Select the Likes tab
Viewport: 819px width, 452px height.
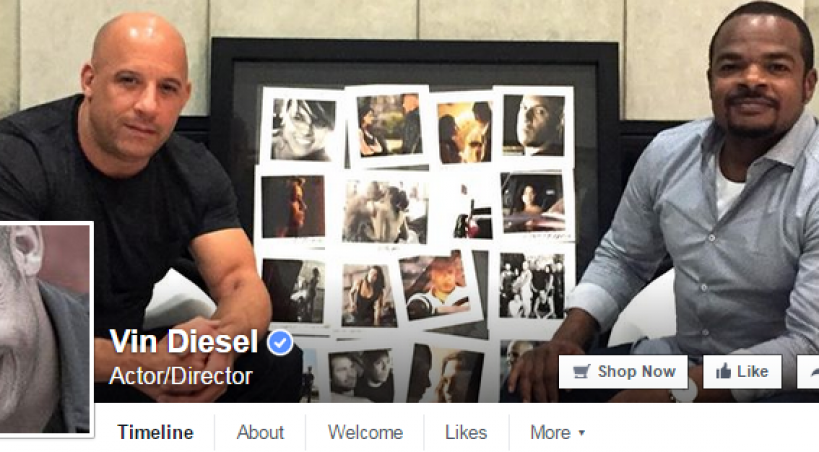(466, 433)
